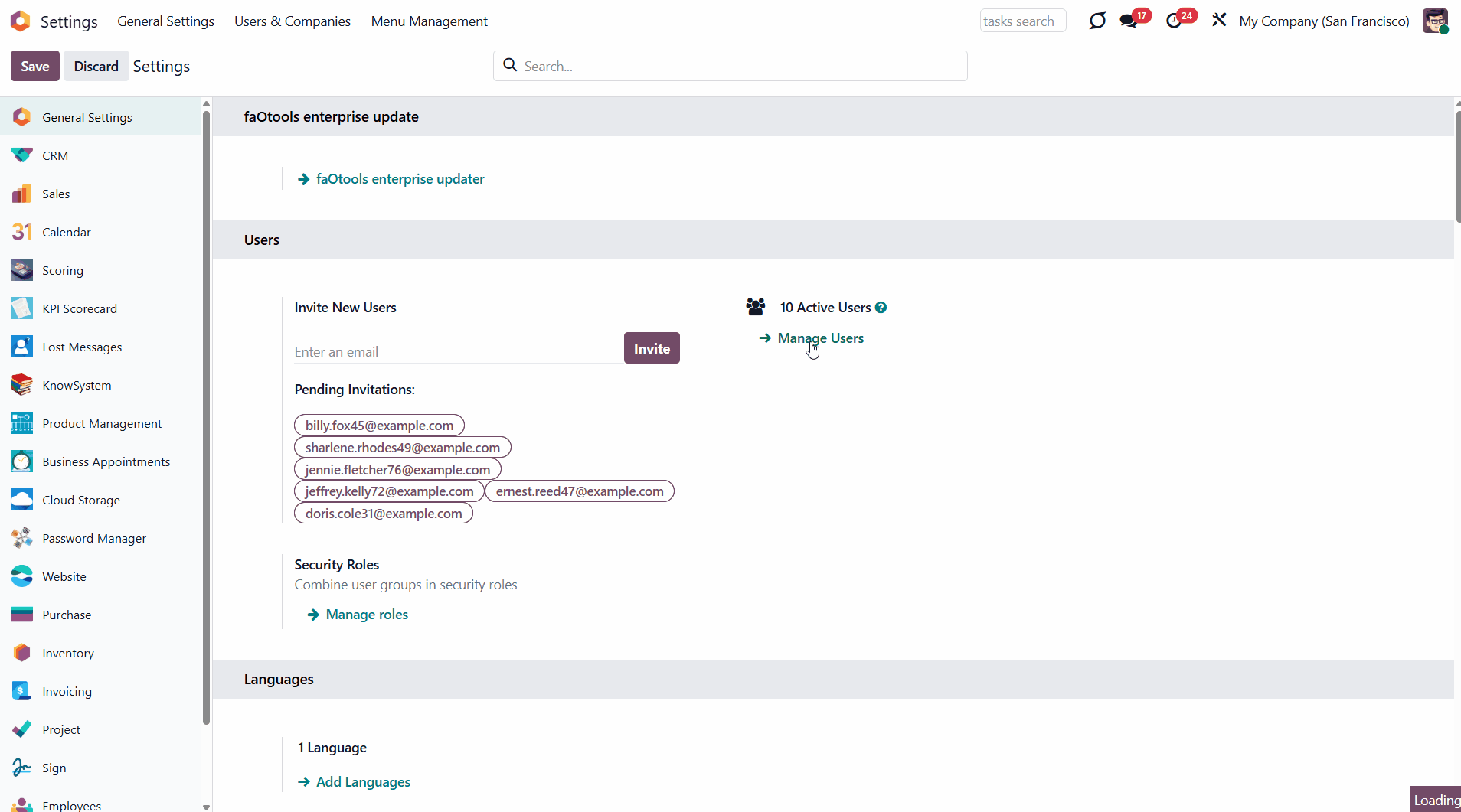
Task: Select the Cloud Storage sidebar icon
Action: coord(21,500)
